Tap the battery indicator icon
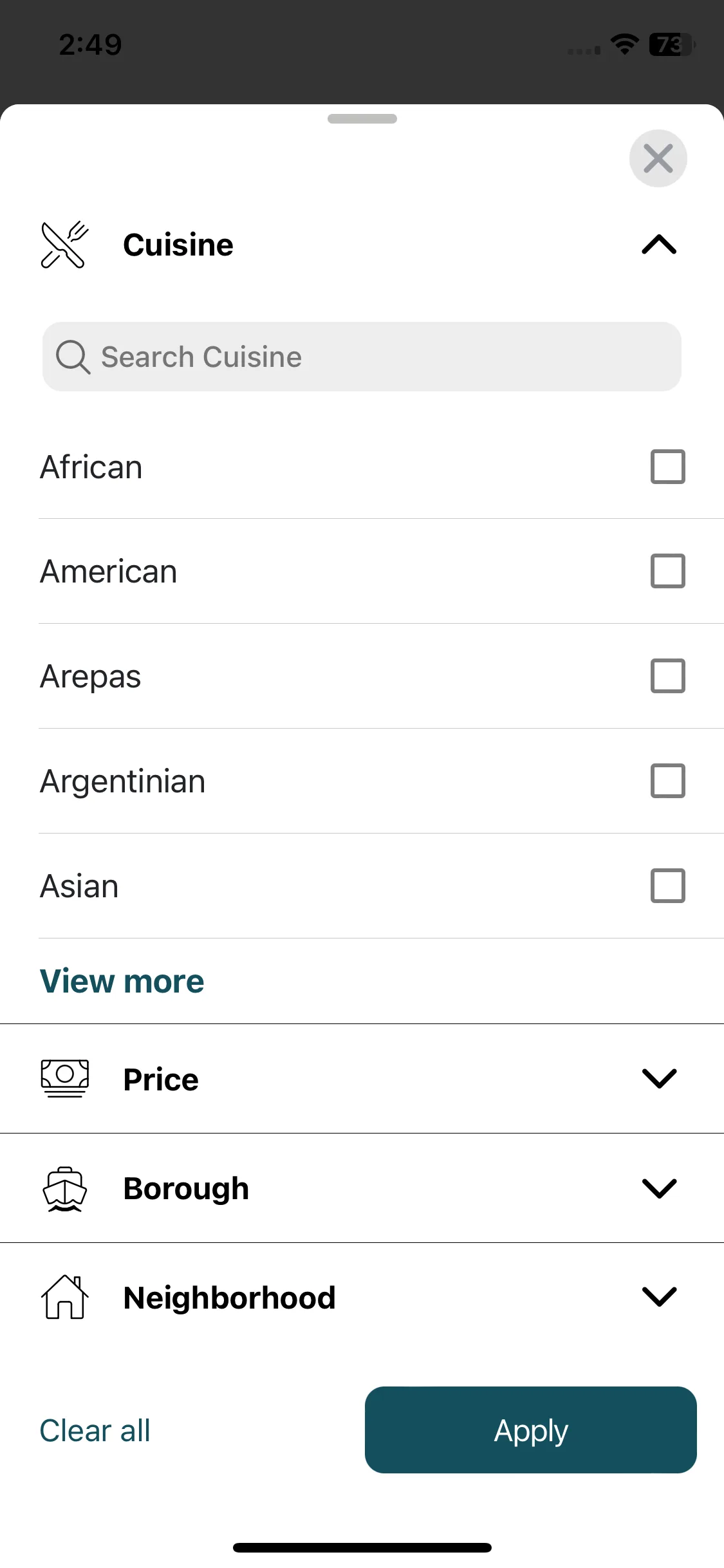Viewport: 724px width, 1568px height. 671,44
